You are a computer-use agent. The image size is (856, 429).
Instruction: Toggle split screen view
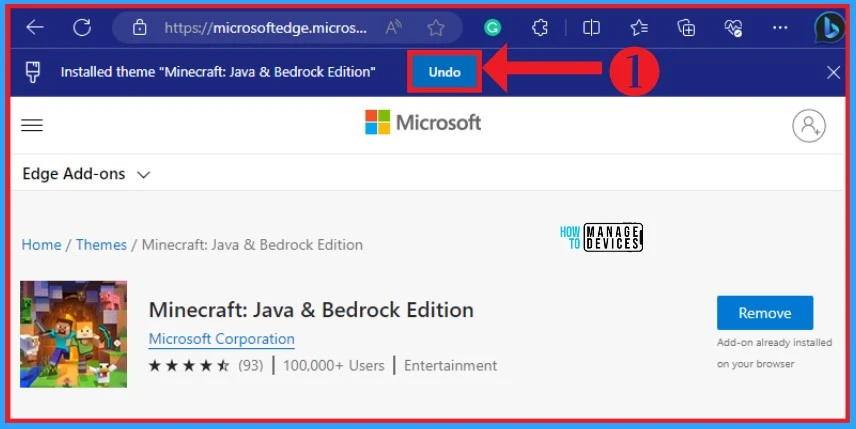tap(591, 27)
